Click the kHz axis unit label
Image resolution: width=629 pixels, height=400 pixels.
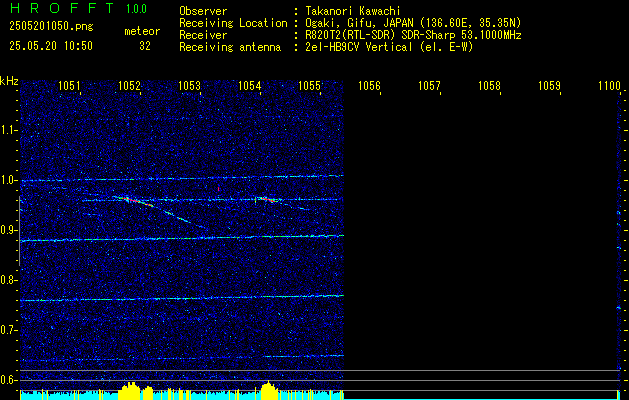[x=9, y=81]
